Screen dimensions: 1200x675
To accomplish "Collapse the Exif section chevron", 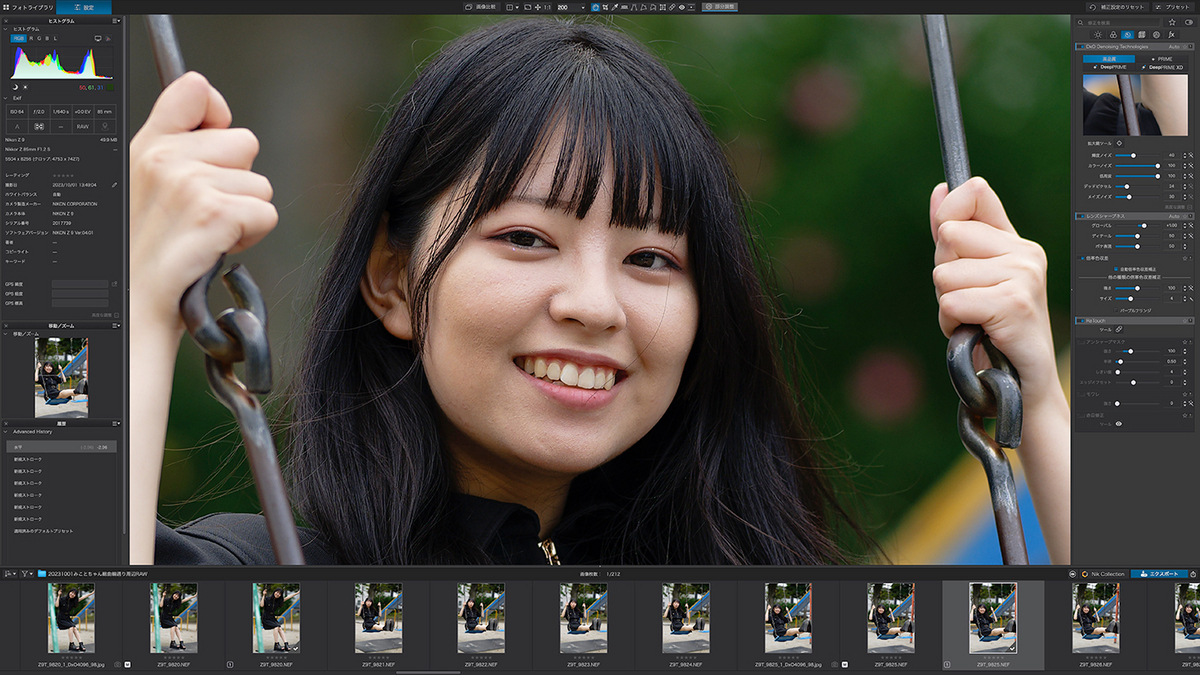I will point(5,98).
